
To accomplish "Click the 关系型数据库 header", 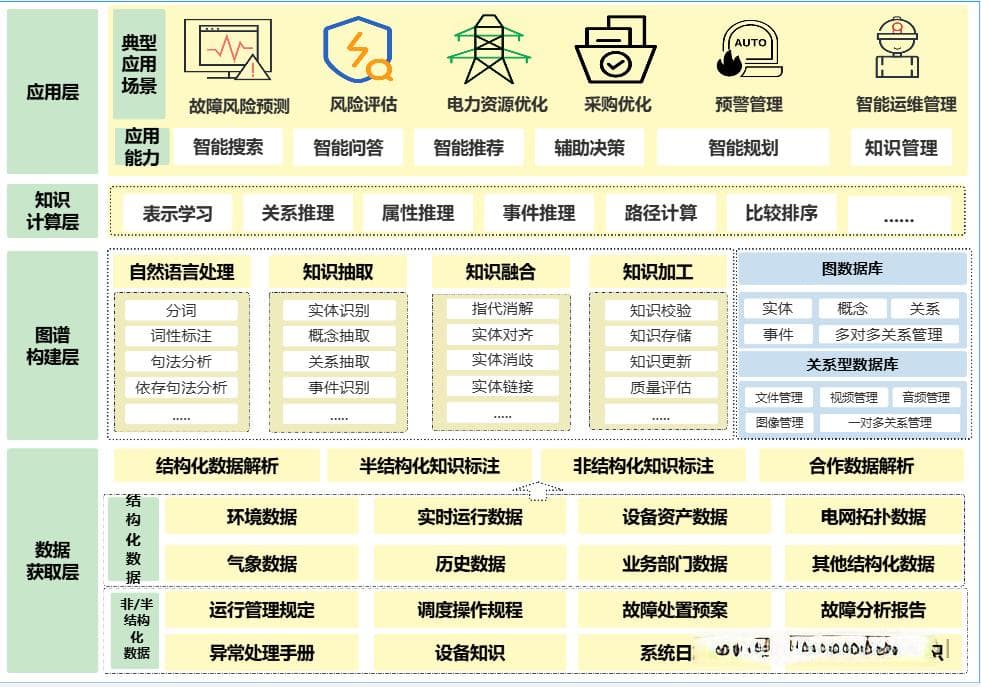I will point(852,364).
